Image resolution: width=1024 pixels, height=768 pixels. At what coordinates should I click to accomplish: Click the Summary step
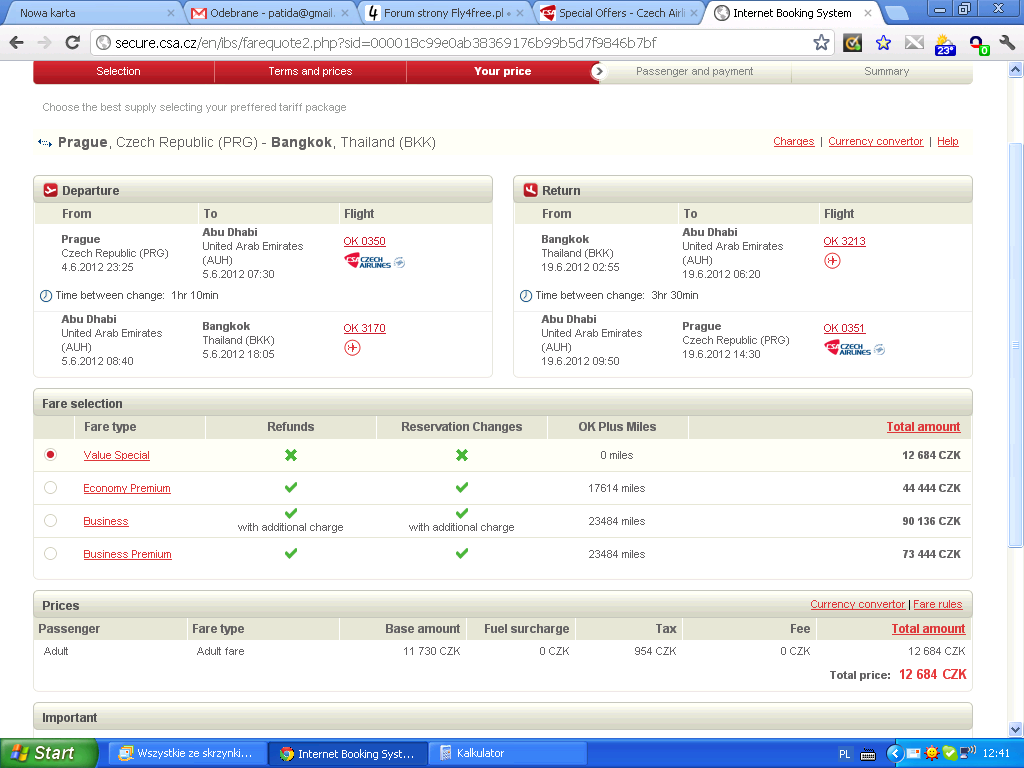tap(886, 71)
